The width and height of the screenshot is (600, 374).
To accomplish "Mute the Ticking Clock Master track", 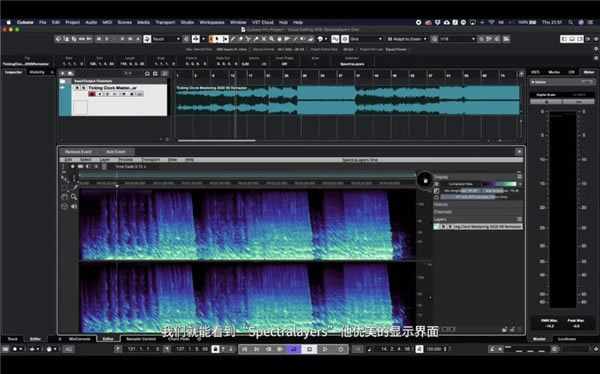I will (x=77, y=88).
